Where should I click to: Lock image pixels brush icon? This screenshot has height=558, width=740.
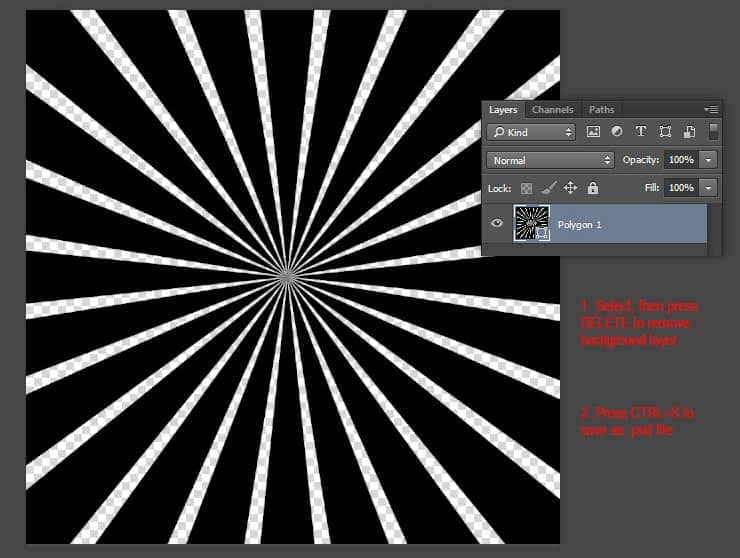tap(548, 188)
